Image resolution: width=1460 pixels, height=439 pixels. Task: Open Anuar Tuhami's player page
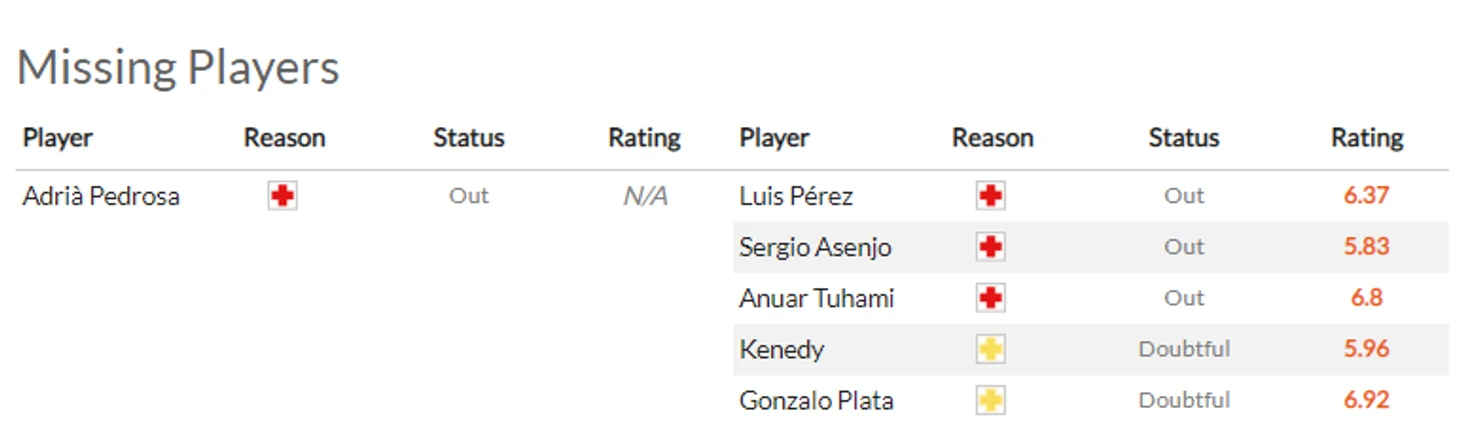pos(817,298)
